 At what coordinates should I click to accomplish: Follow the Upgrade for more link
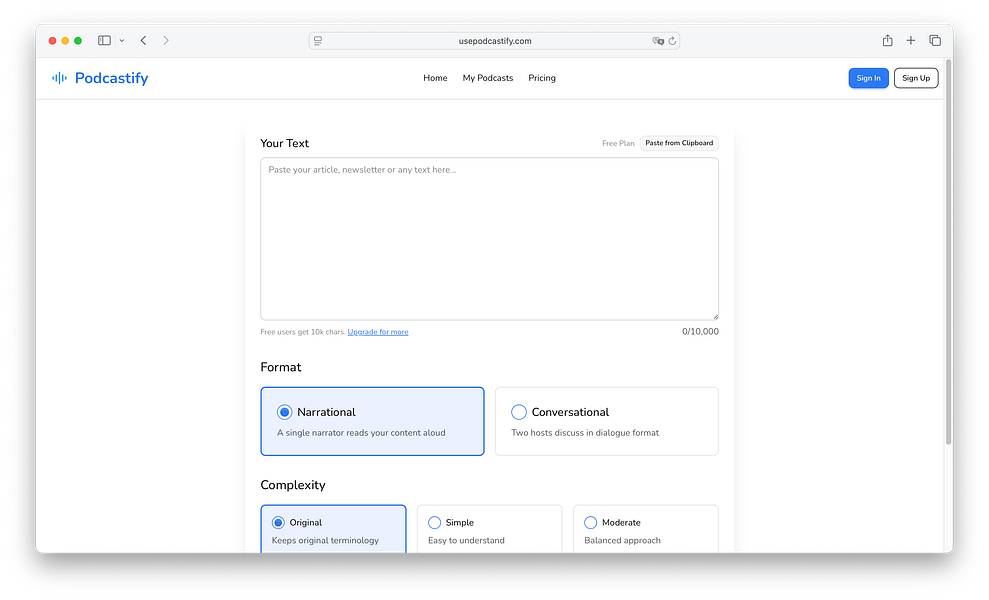point(378,332)
